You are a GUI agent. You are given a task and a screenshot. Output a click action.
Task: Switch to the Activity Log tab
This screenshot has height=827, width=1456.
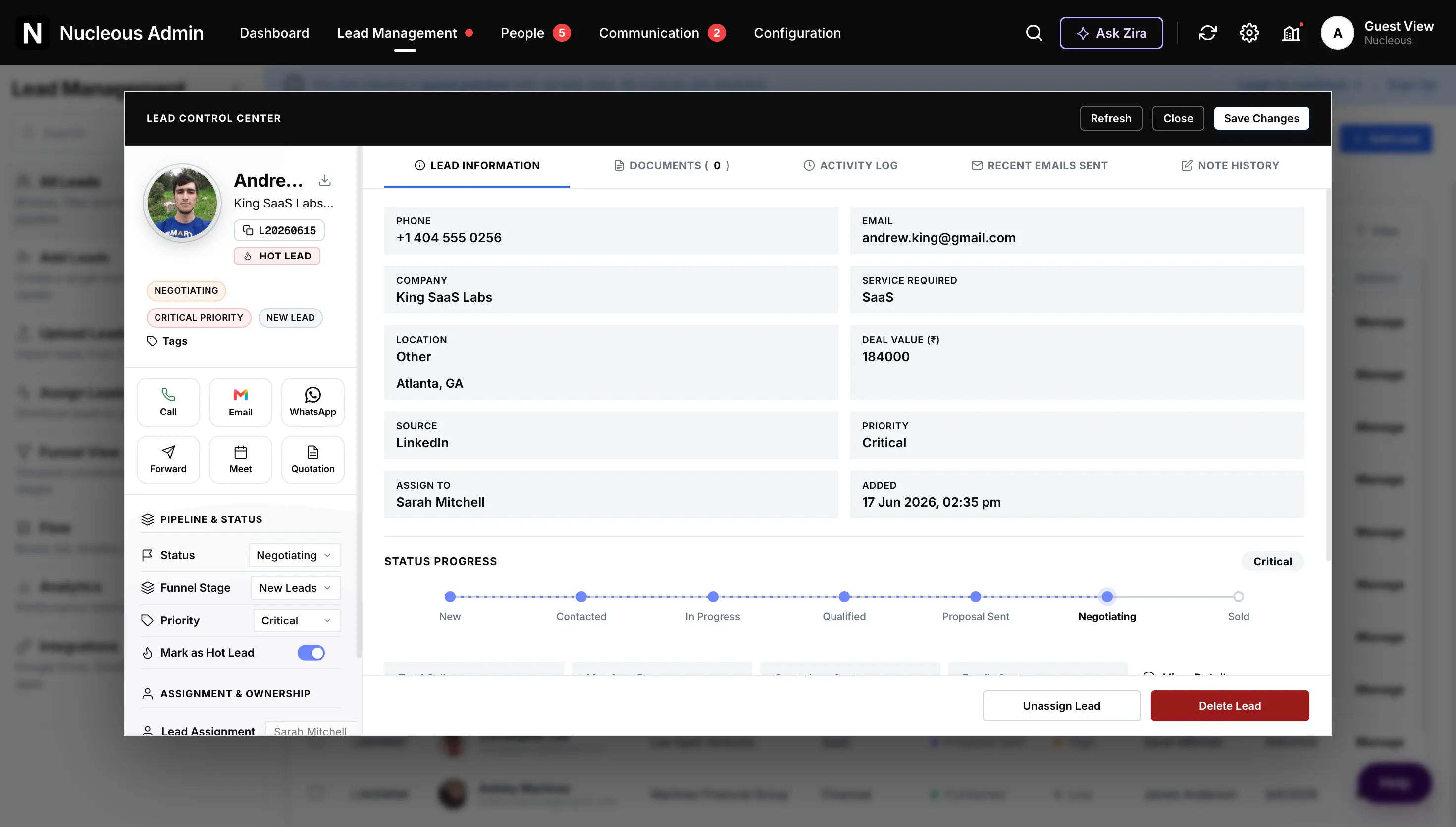[850, 166]
